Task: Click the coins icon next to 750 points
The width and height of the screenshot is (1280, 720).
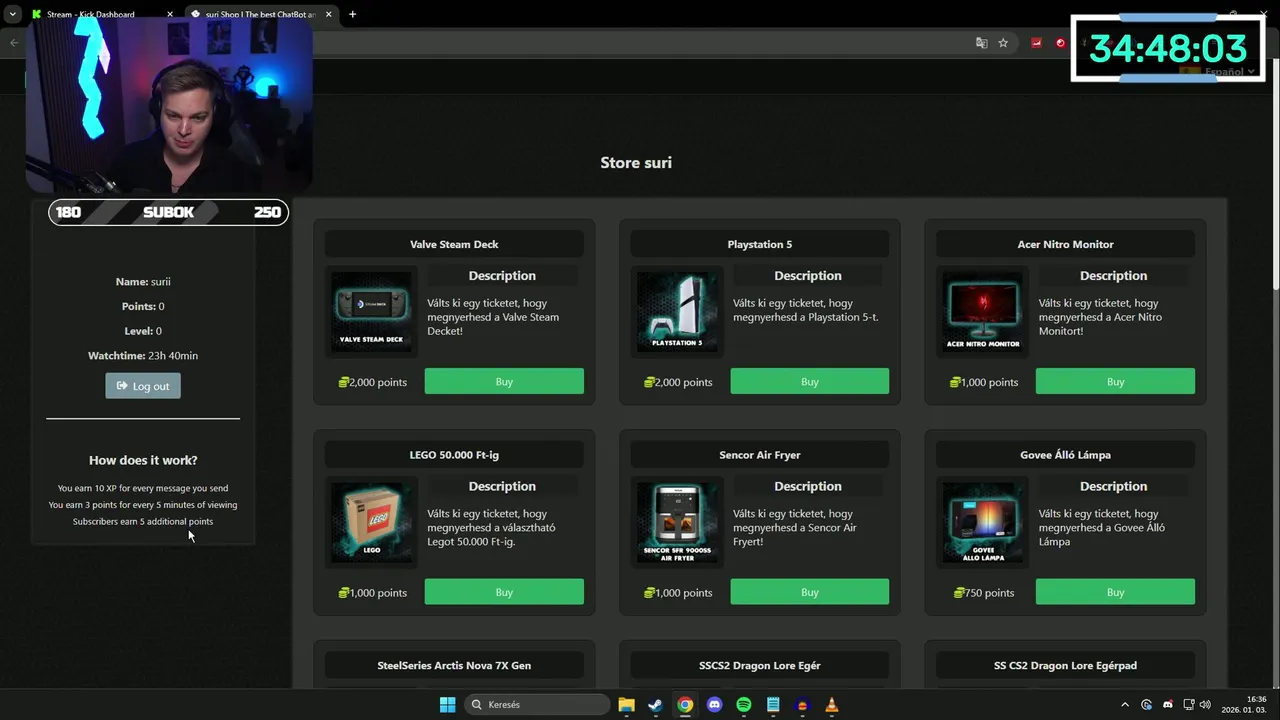Action: point(959,593)
